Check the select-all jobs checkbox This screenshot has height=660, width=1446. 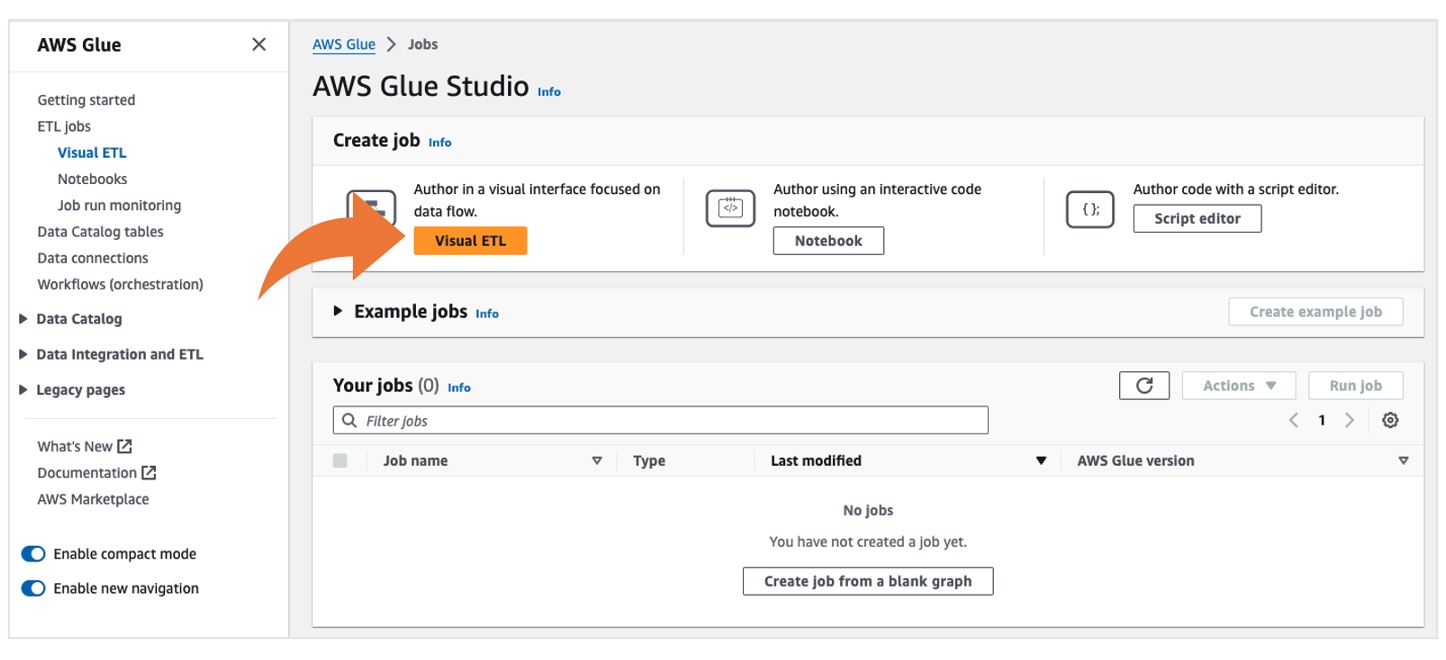pyautogui.click(x=340, y=461)
